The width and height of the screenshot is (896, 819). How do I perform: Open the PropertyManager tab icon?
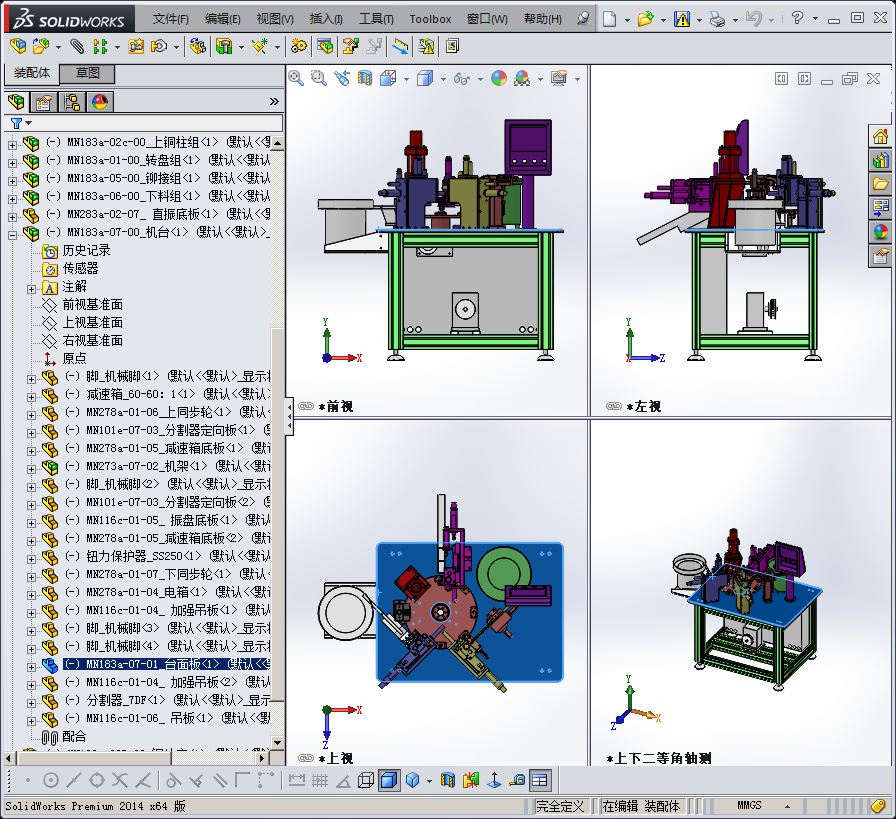[x=43, y=102]
